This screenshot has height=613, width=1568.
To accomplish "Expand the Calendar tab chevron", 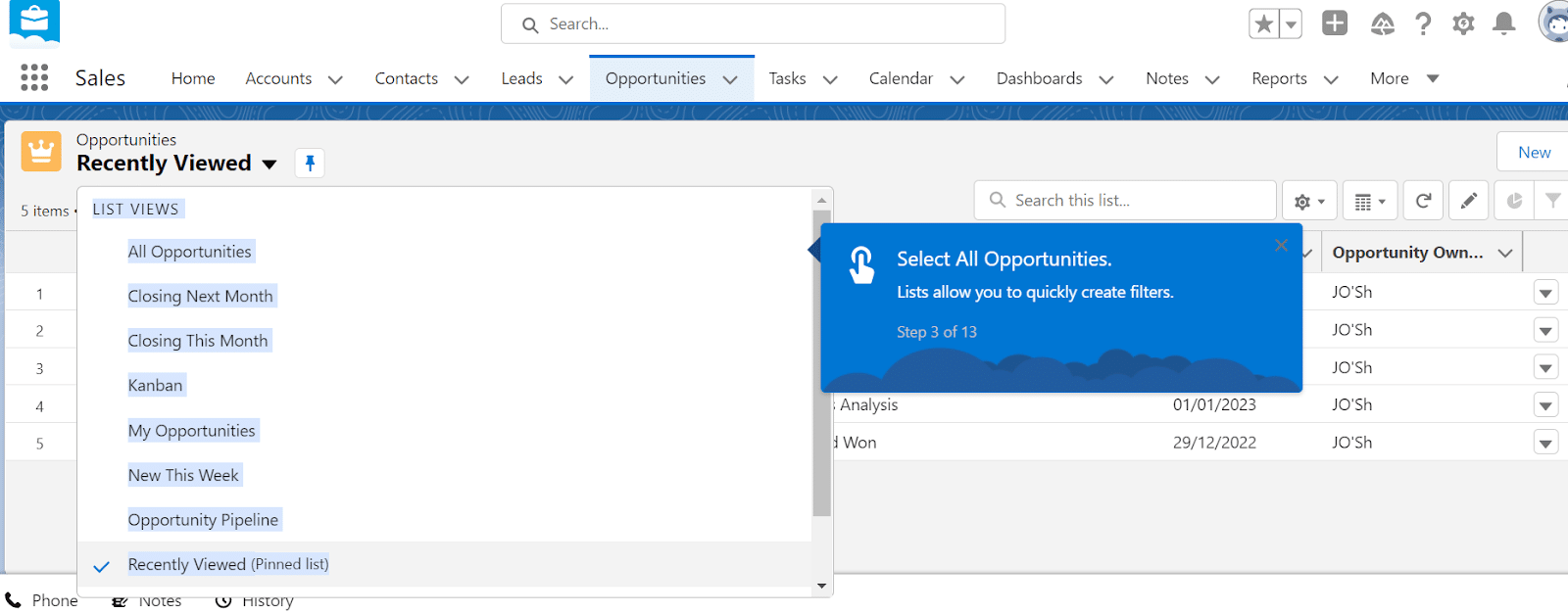I will (x=957, y=79).
